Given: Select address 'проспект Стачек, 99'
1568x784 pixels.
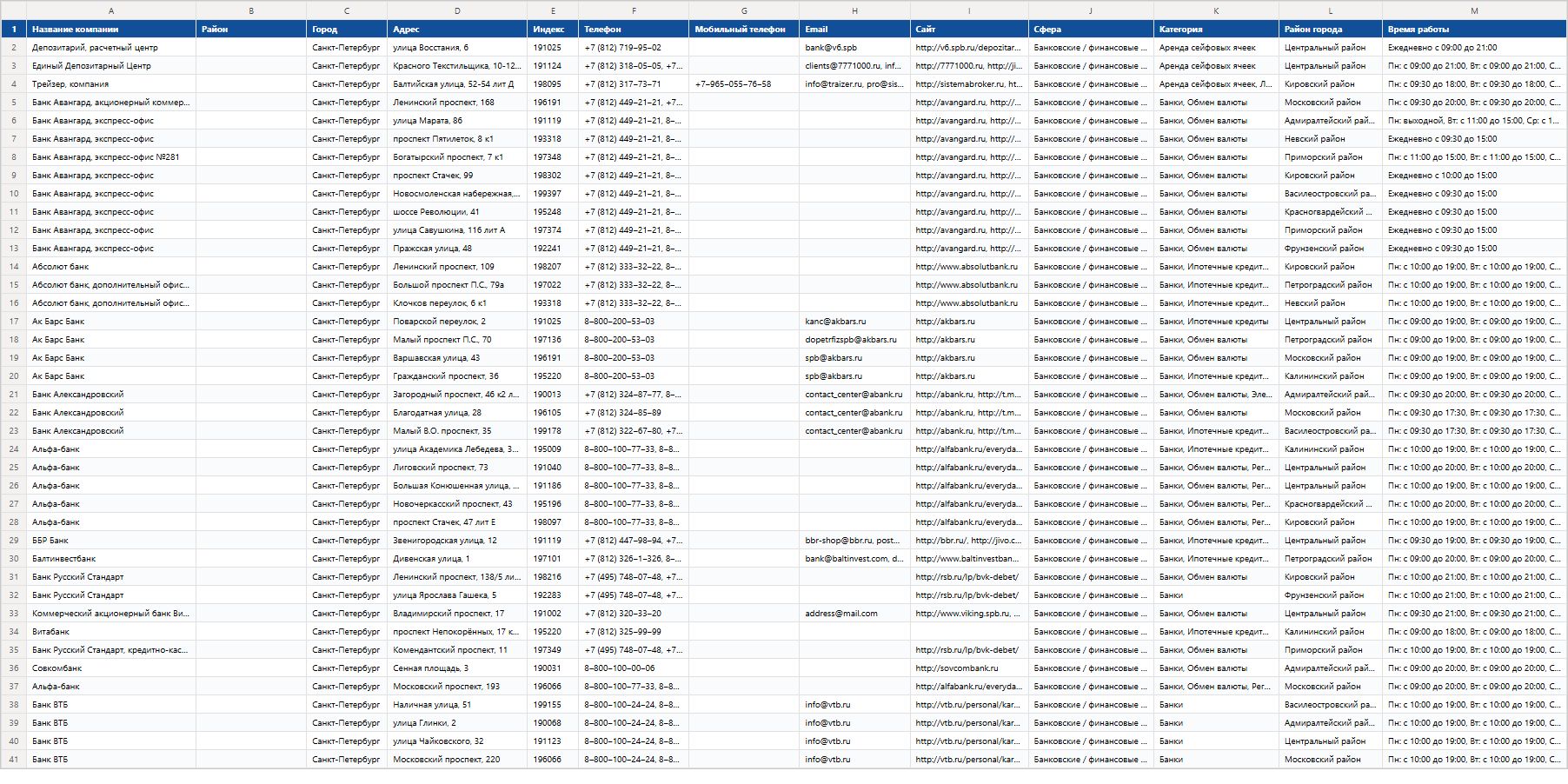Looking at the screenshot, I should point(457,175).
